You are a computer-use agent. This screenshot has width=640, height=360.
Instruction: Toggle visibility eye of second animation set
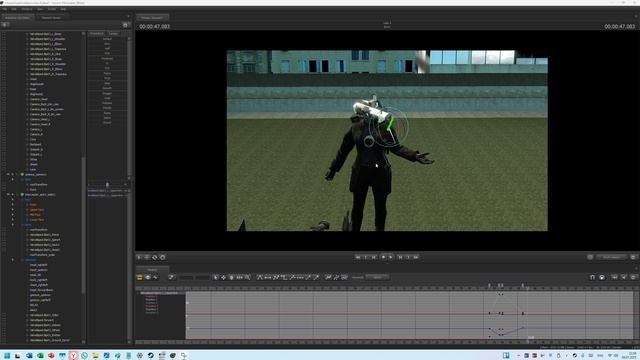(7, 195)
